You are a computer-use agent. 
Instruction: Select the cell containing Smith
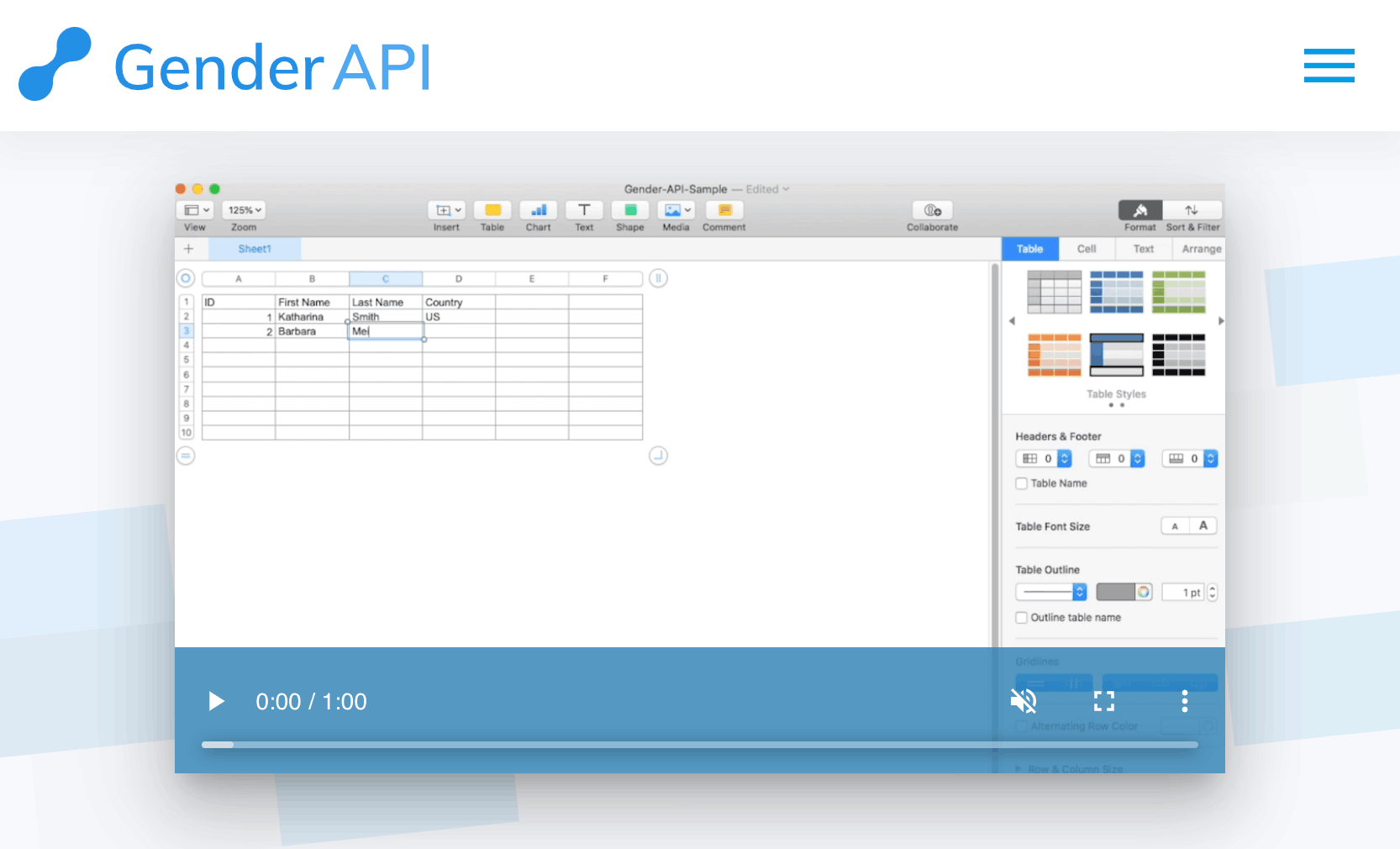[x=386, y=317]
